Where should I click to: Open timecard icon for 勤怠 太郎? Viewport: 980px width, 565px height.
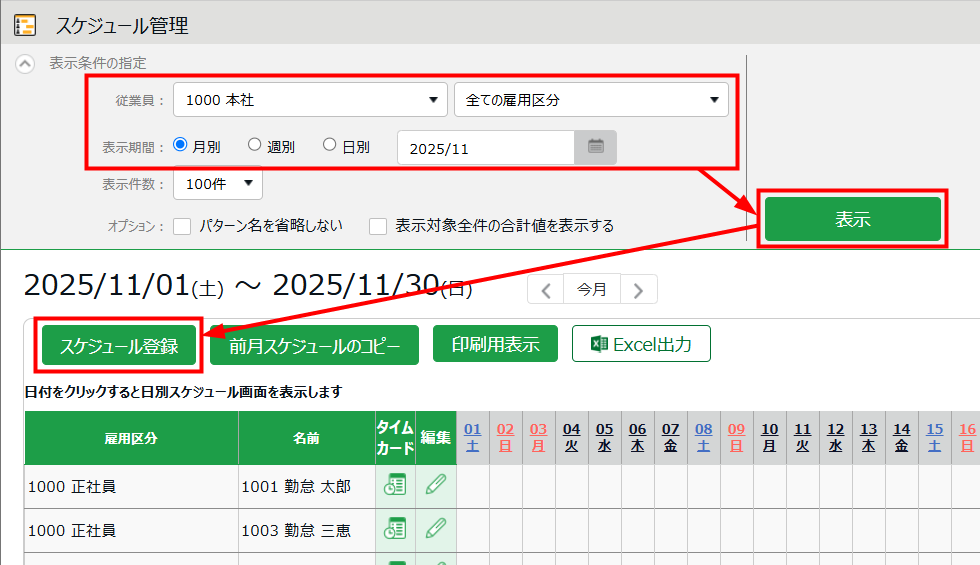point(395,486)
